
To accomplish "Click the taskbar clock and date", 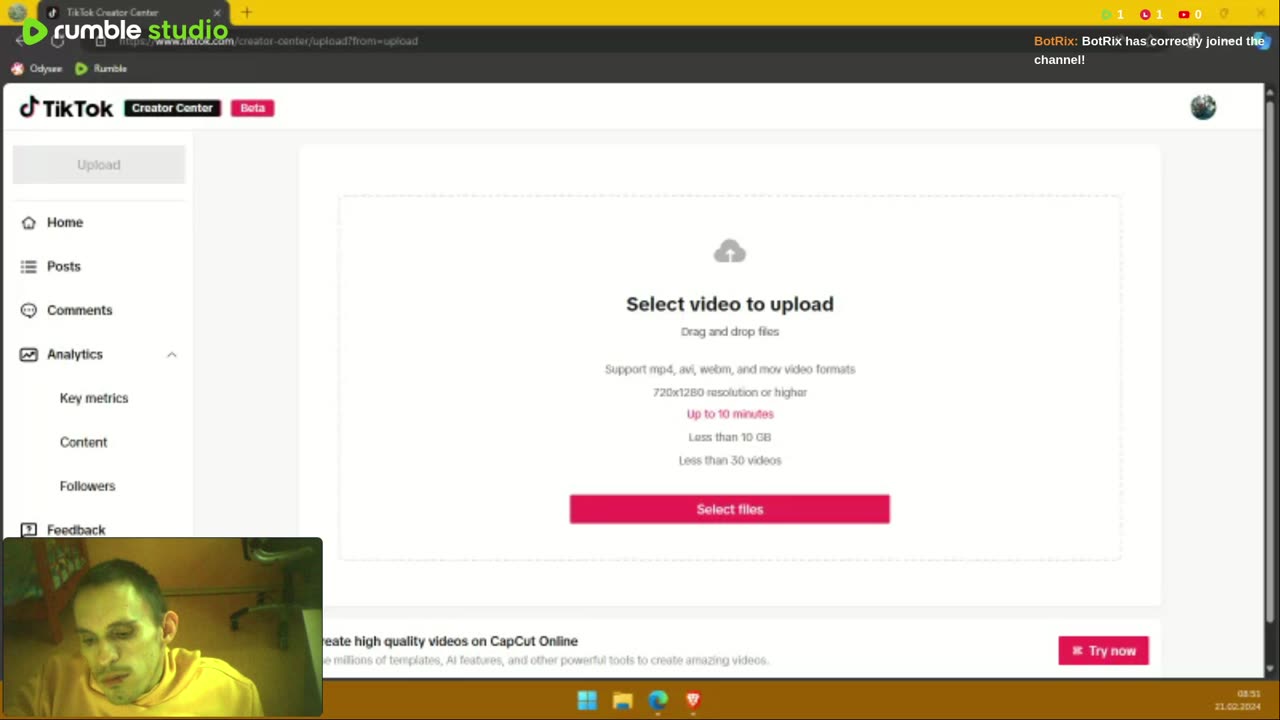I will (1238, 700).
